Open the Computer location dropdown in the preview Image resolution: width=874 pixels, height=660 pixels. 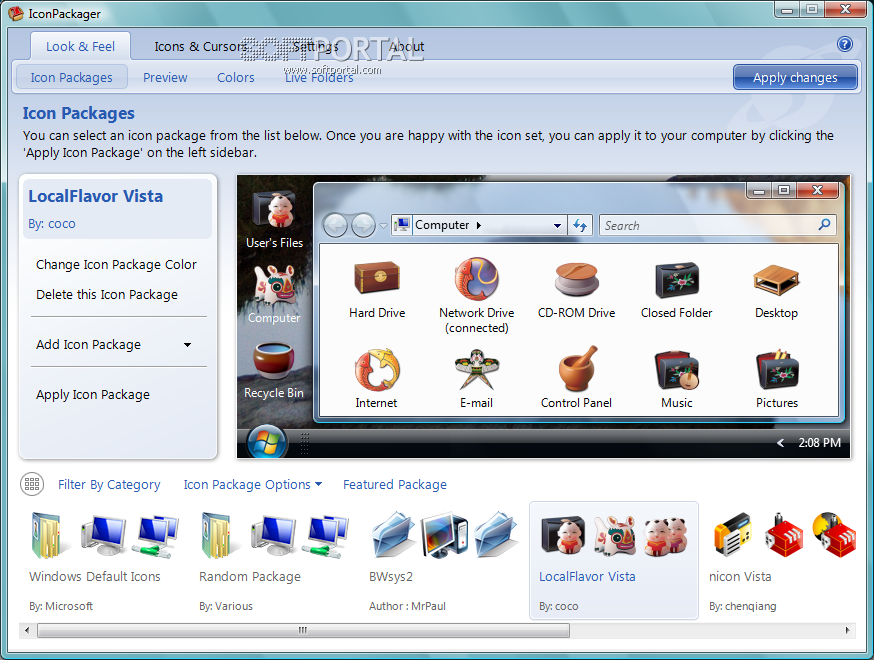(558, 225)
